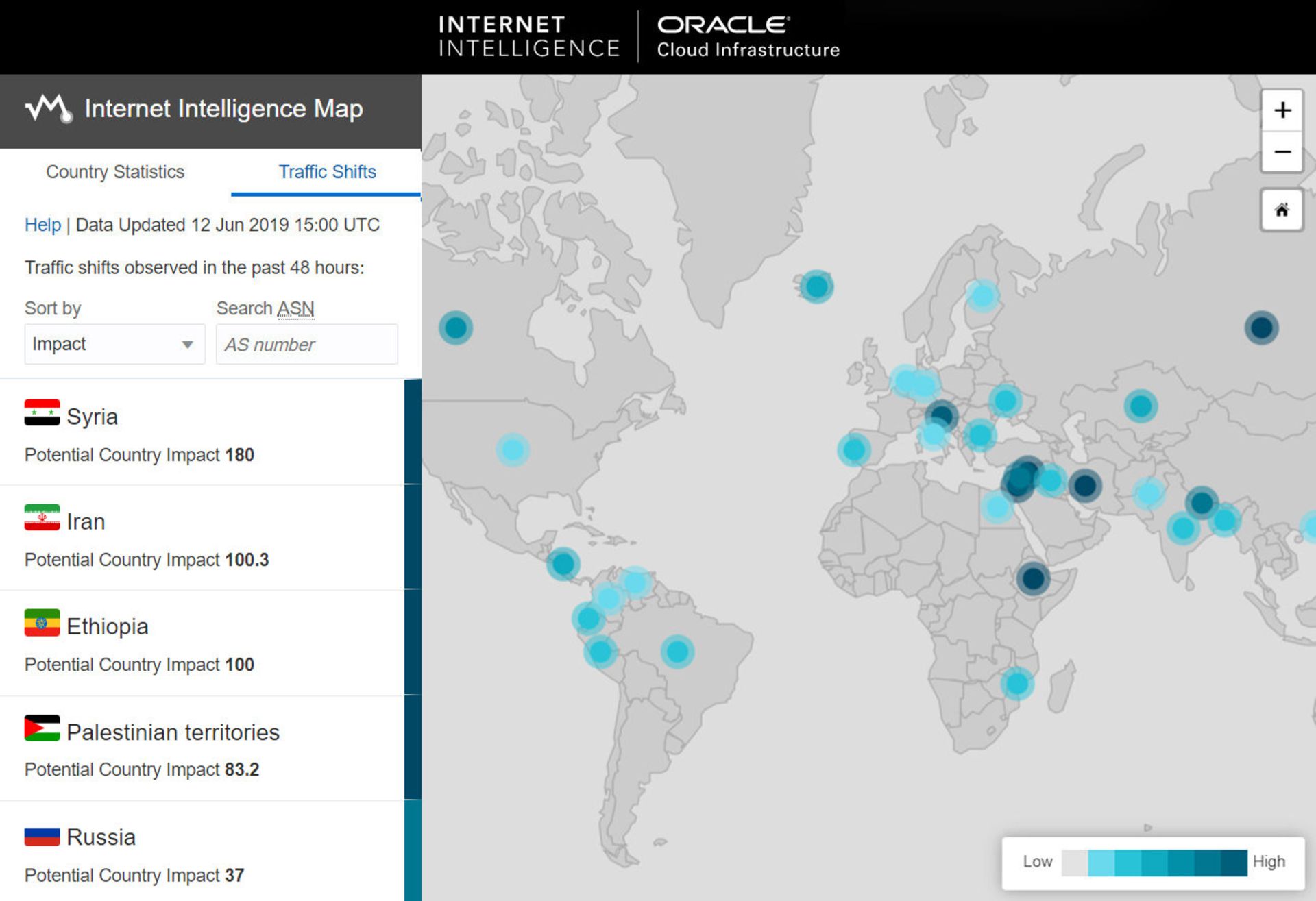Image resolution: width=1316 pixels, height=901 pixels.
Task: Click the Palestinian territories flag icon
Action: [42, 728]
